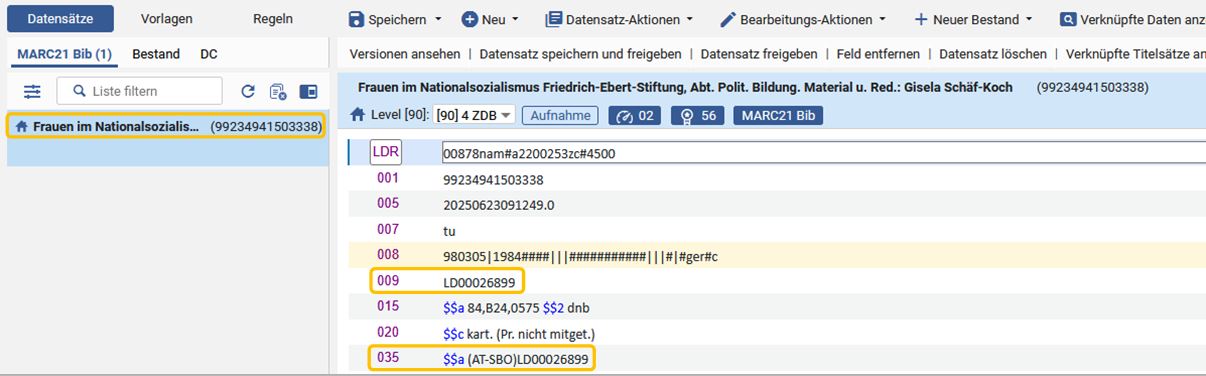Image resolution: width=1206 pixels, height=376 pixels.
Task: Click the 007 value tu
Action: point(449,231)
